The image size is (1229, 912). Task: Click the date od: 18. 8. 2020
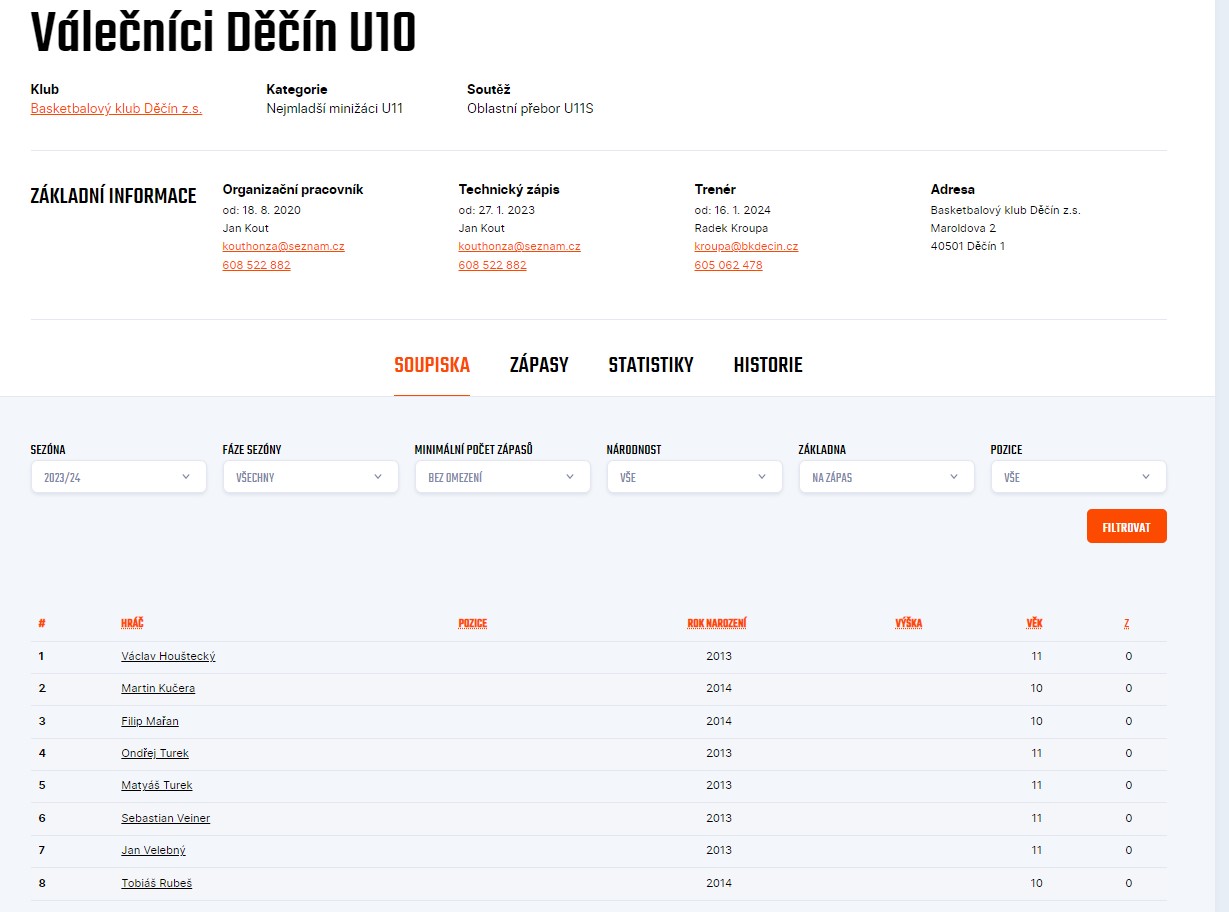click(x=261, y=210)
